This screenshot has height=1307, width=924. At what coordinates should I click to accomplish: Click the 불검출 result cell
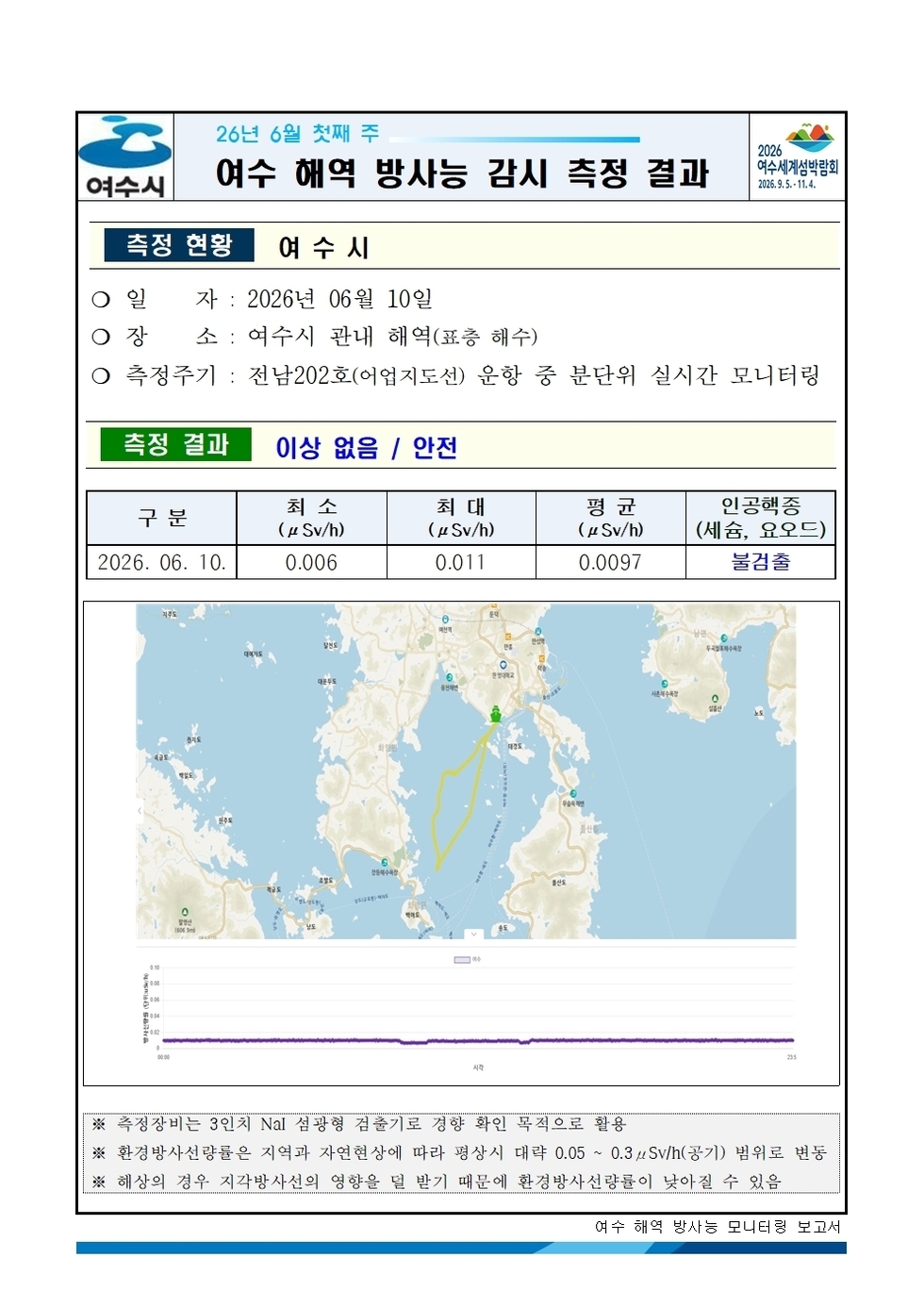(x=761, y=562)
